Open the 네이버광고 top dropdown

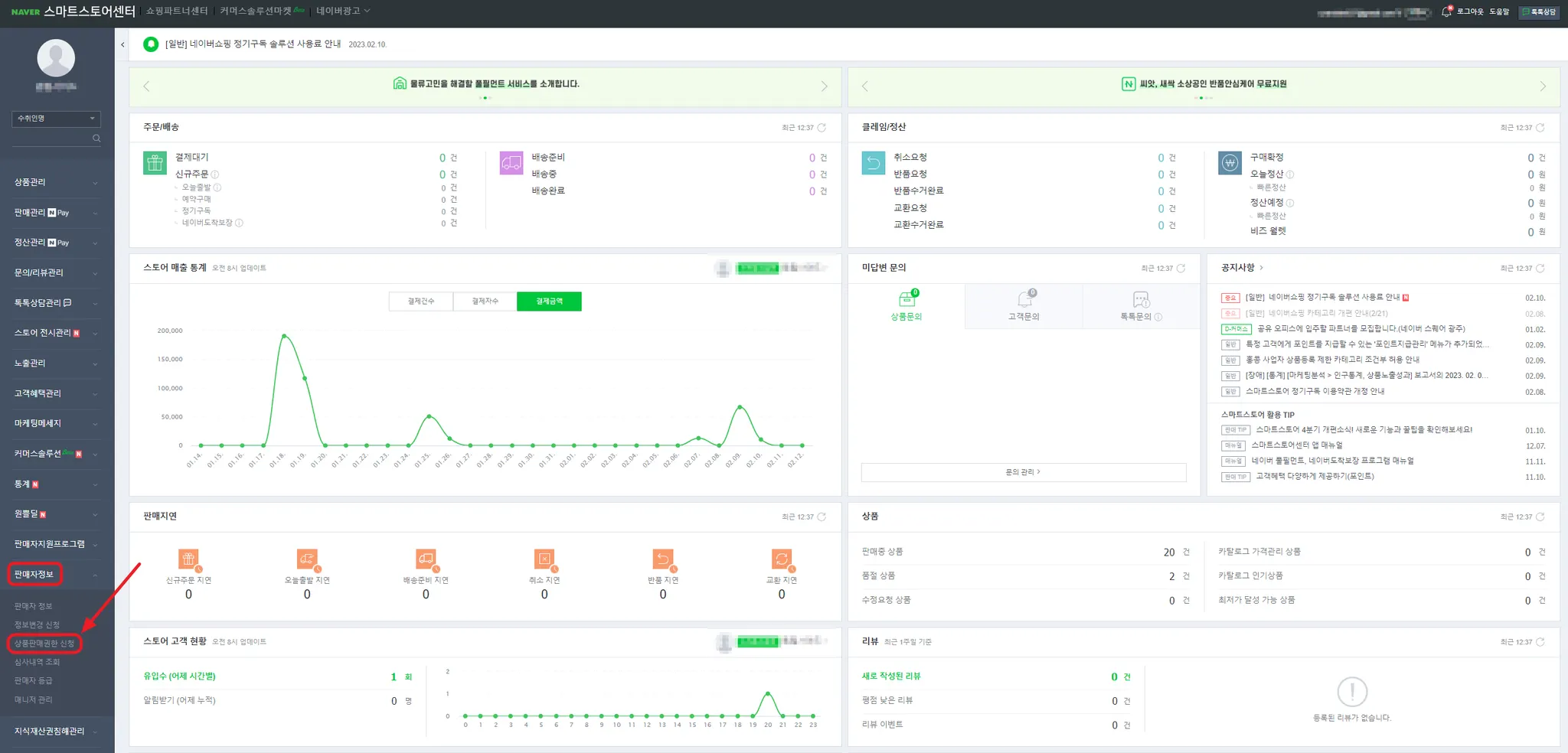[x=343, y=11]
